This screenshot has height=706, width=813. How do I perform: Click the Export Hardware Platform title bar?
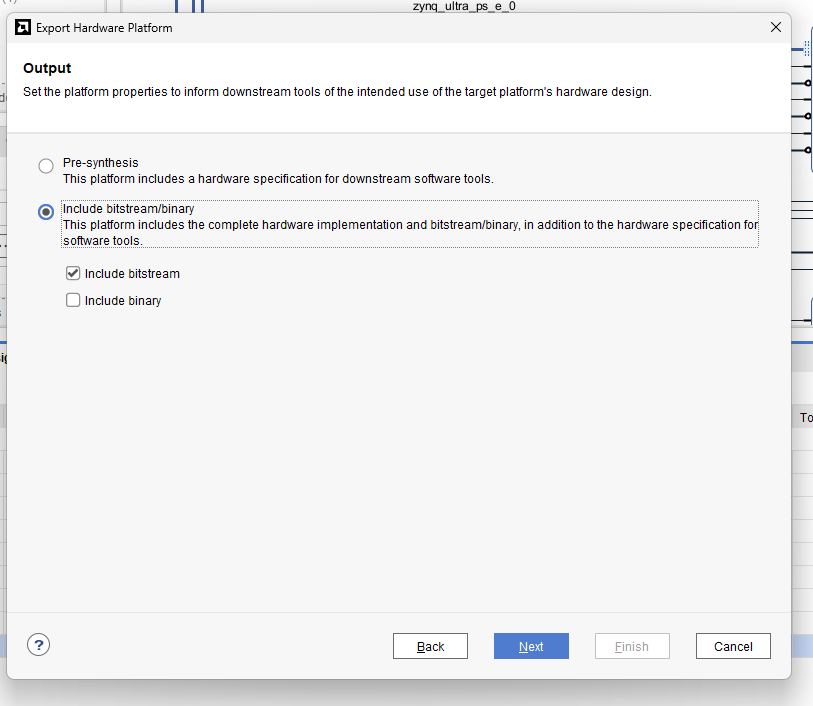point(400,28)
